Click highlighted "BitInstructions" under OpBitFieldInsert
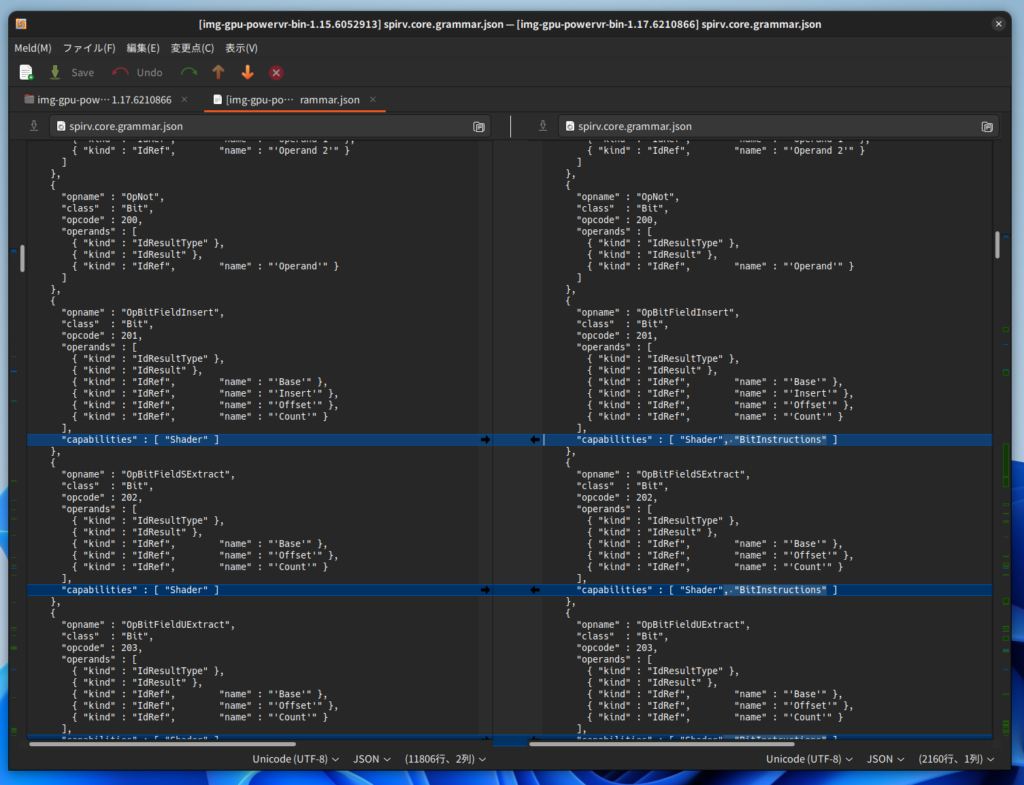 (780, 440)
